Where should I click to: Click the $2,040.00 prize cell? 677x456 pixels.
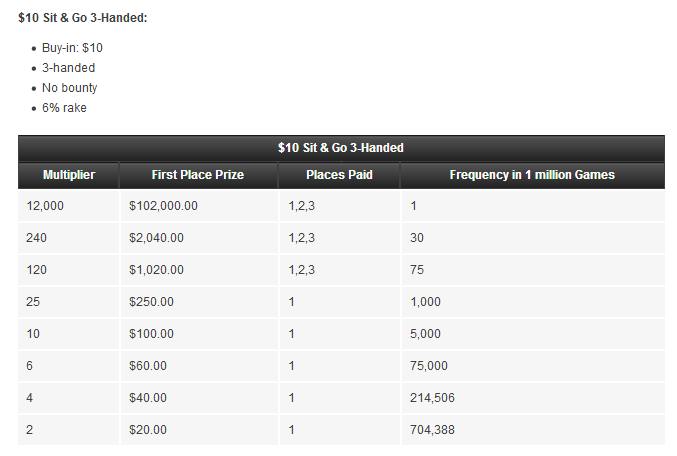point(156,238)
